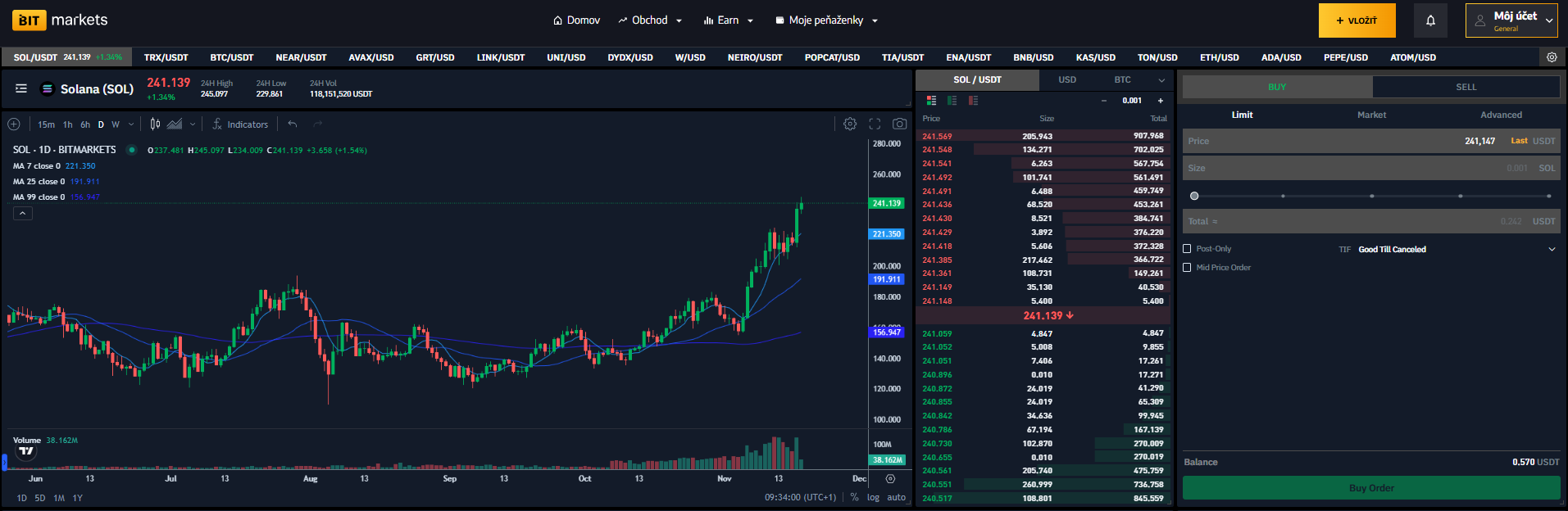Open the market list hamburger icon
The height and width of the screenshot is (511, 1568).
pos(21,88)
